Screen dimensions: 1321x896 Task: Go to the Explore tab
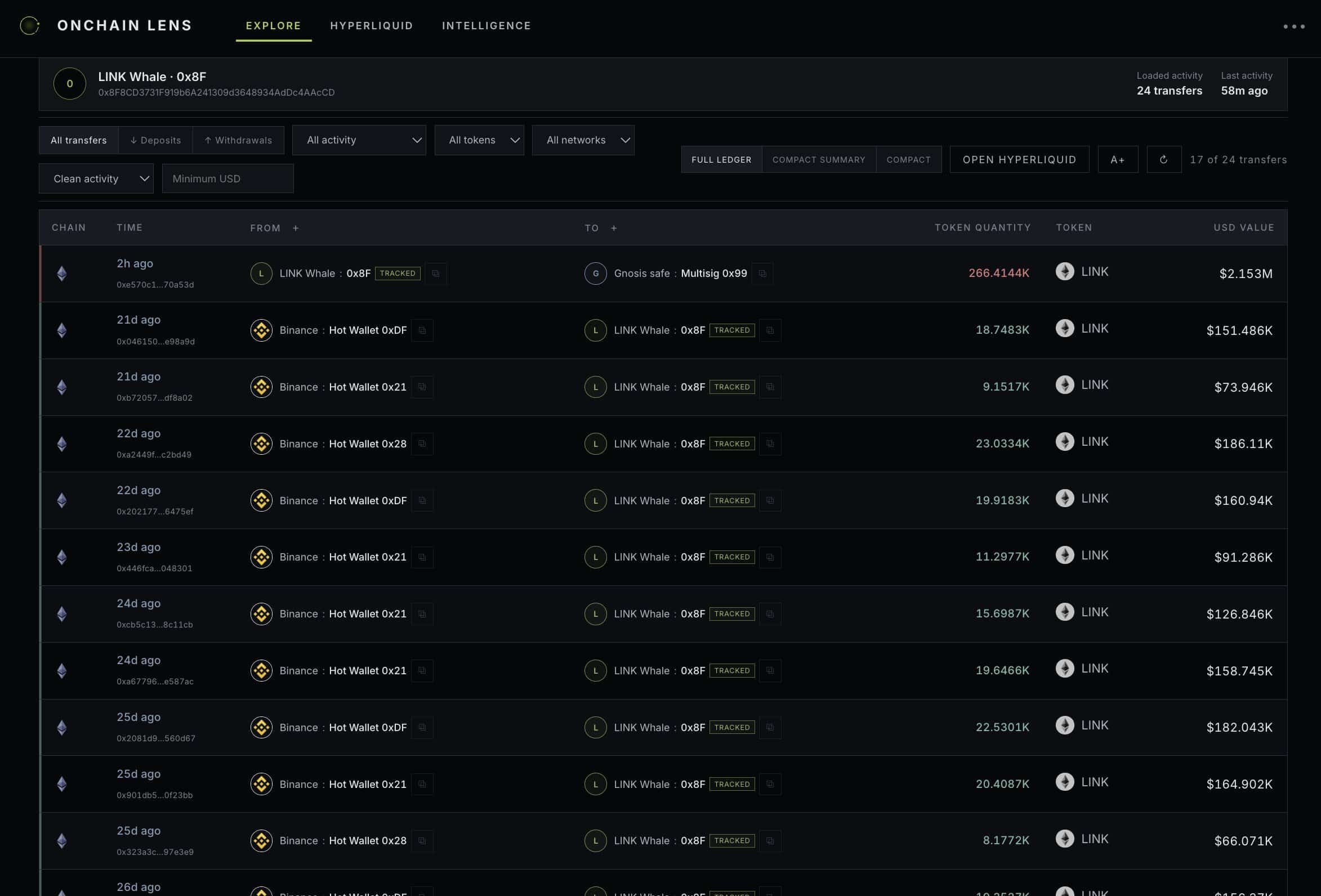[x=274, y=26]
